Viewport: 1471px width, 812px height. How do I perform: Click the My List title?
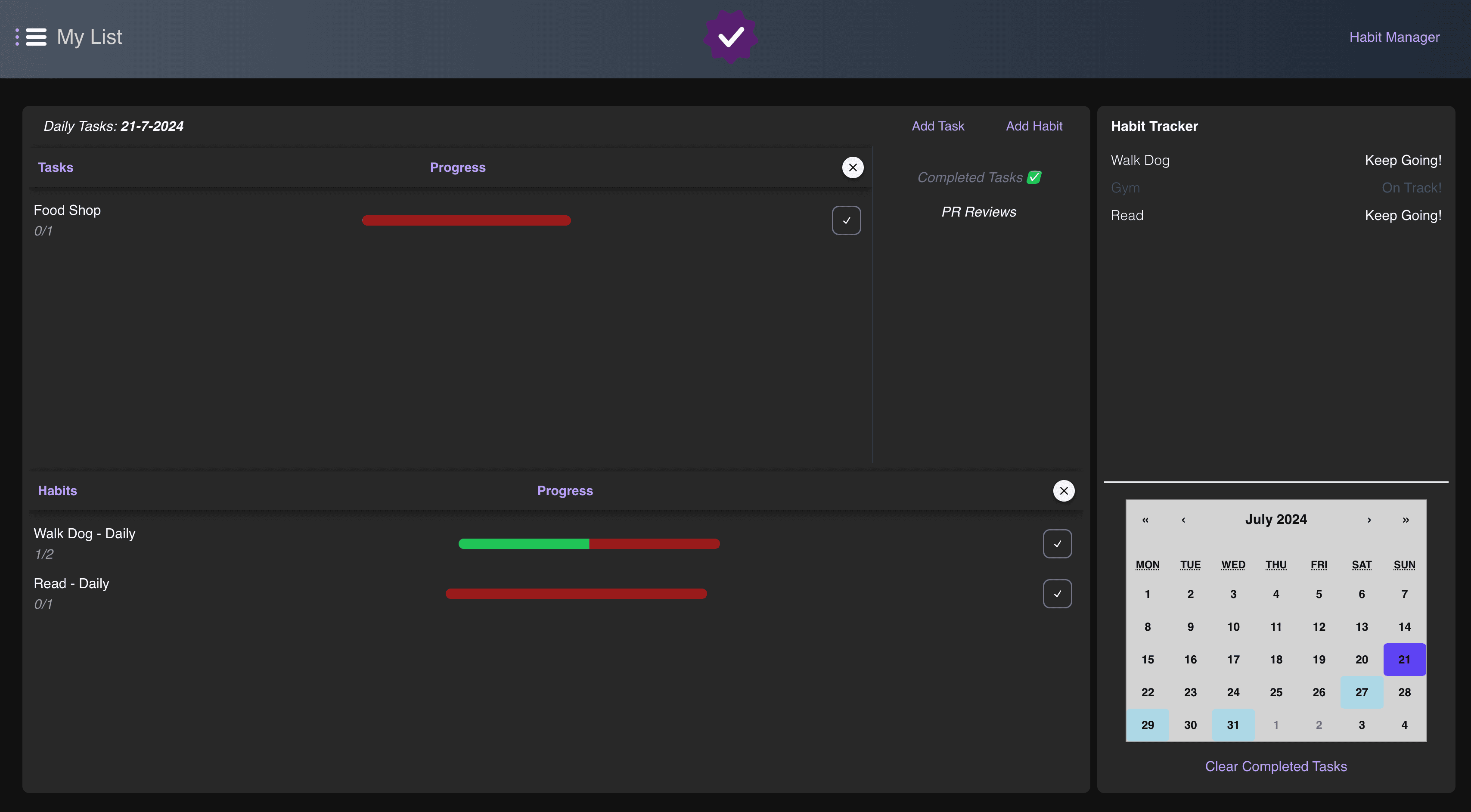pyautogui.click(x=89, y=37)
